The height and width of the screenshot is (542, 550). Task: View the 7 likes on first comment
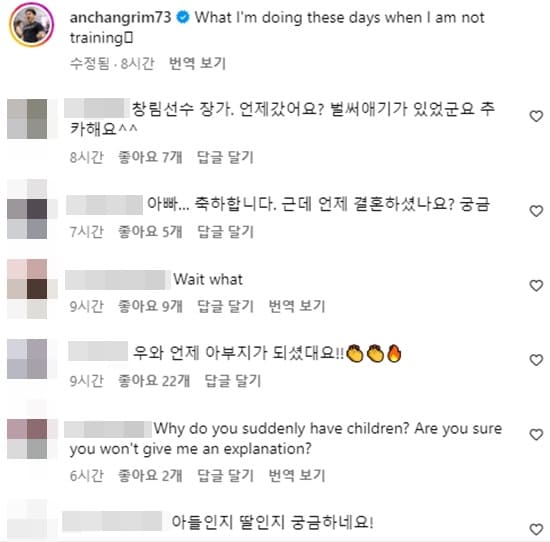point(150,157)
